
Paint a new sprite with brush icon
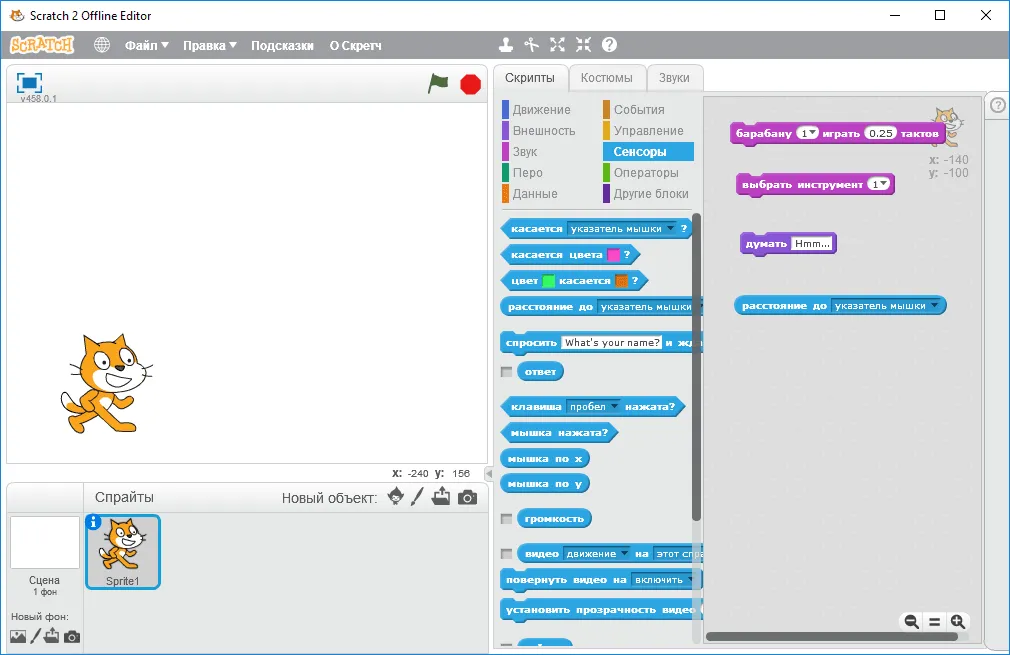pyautogui.click(x=418, y=497)
